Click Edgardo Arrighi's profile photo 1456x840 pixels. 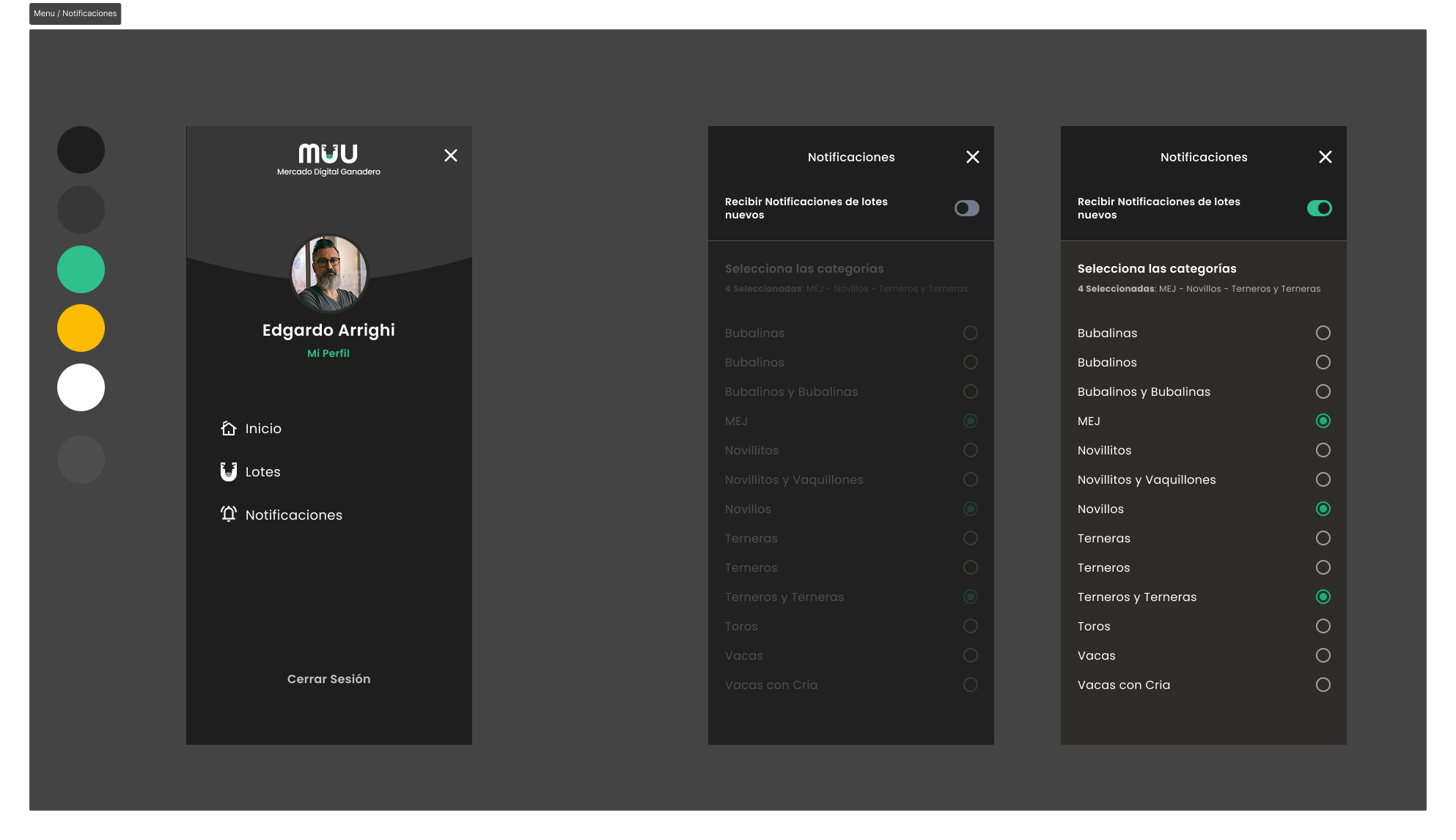tap(328, 273)
